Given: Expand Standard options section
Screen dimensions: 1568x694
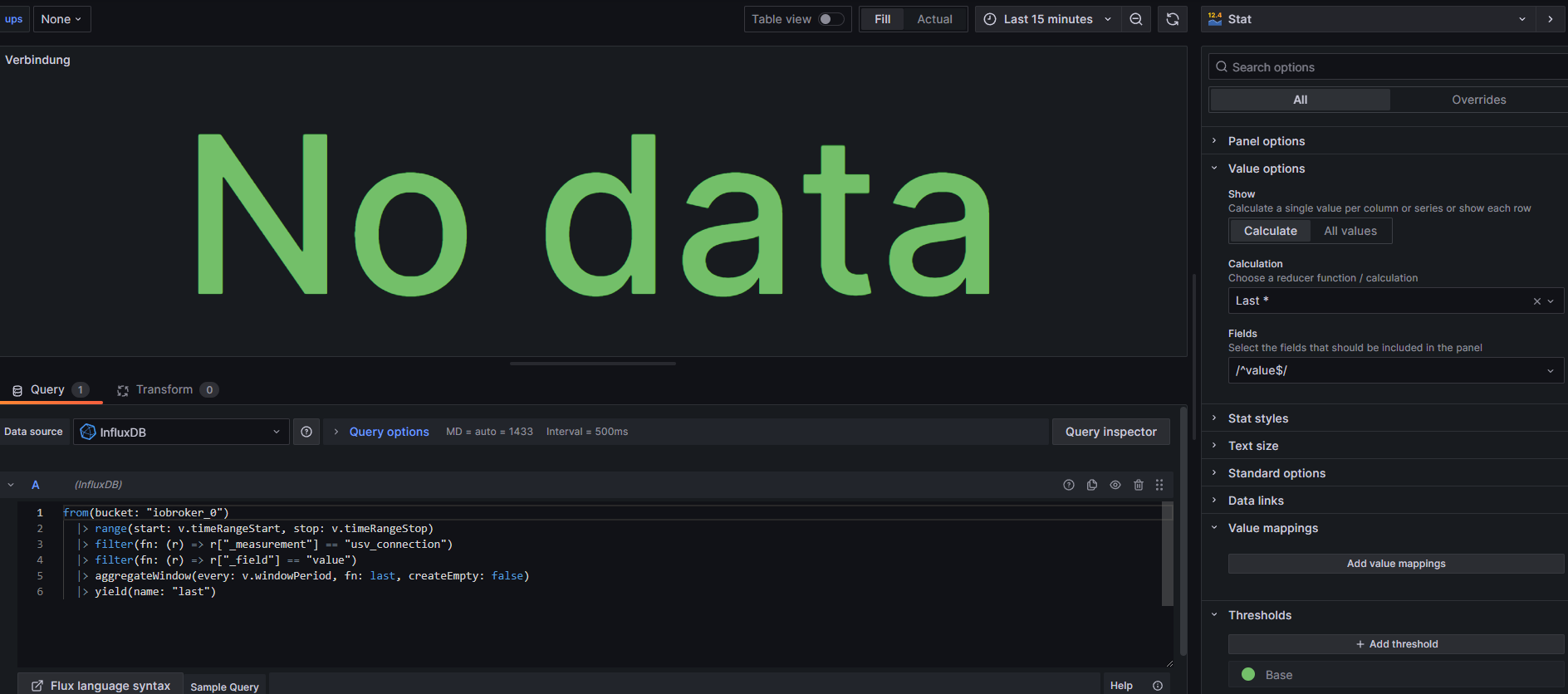Looking at the screenshot, I should [x=1276, y=473].
